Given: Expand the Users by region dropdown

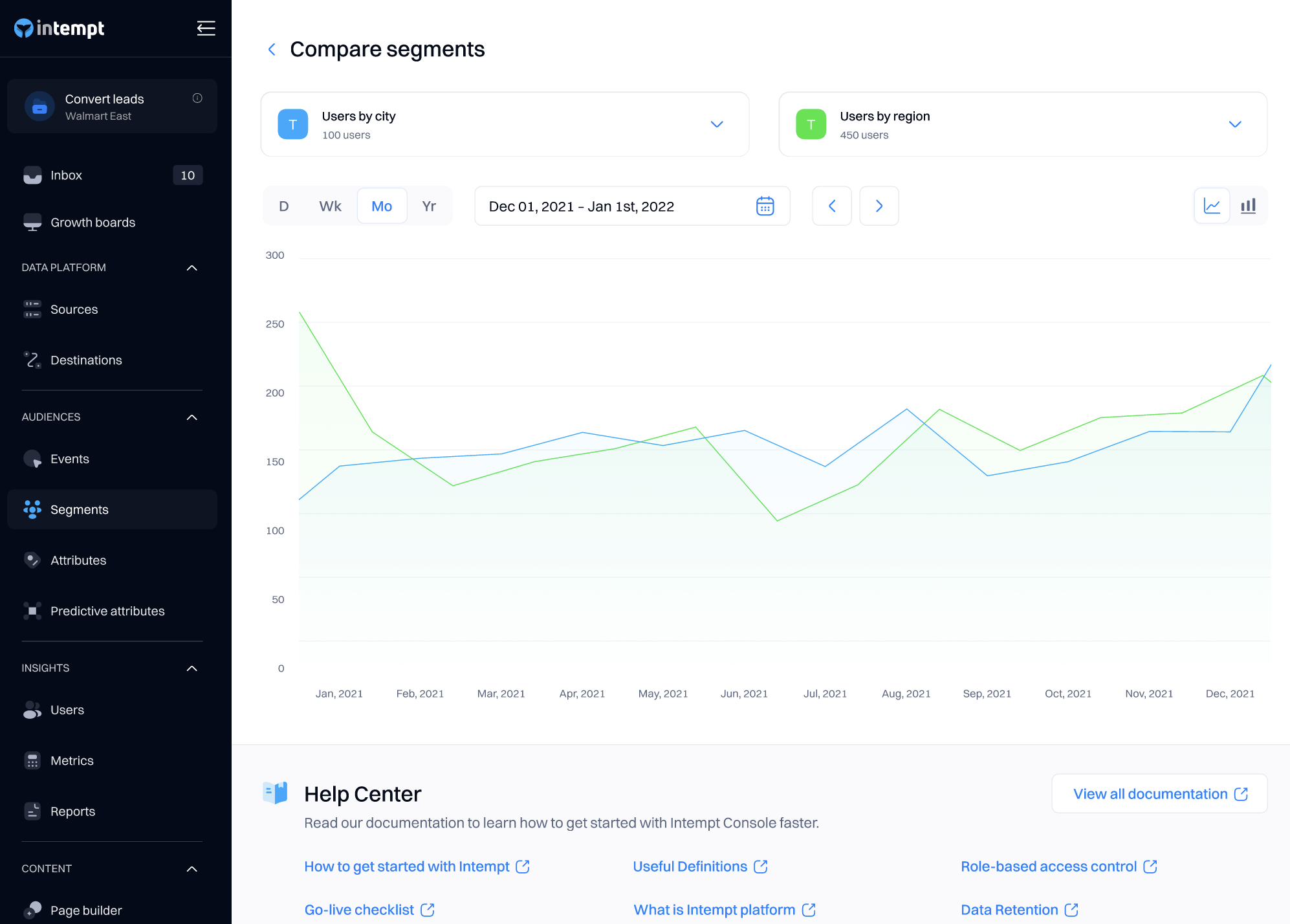Looking at the screenshot, I should (1234, 124).
